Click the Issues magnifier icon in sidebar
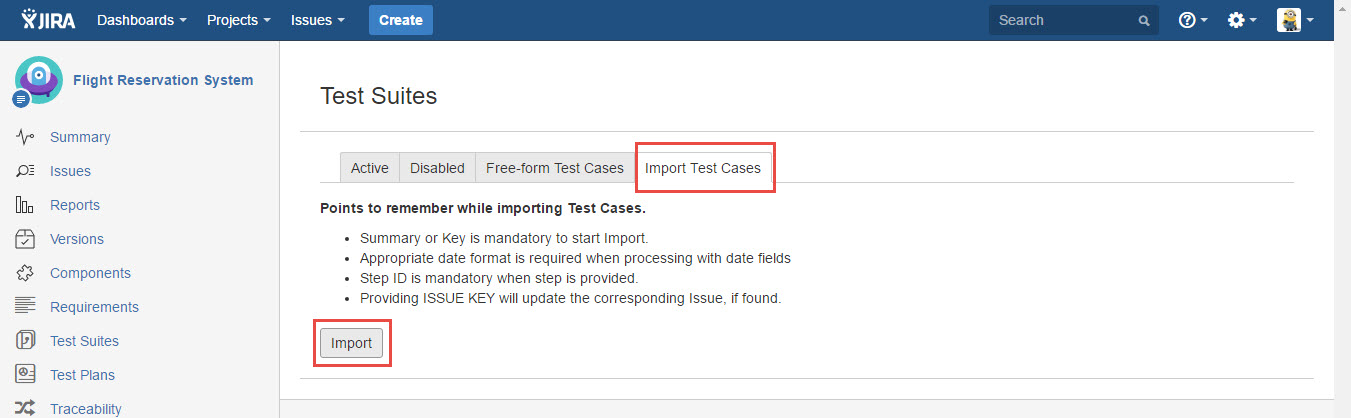This screenshot has width=1351, height=418. [26, 171]
